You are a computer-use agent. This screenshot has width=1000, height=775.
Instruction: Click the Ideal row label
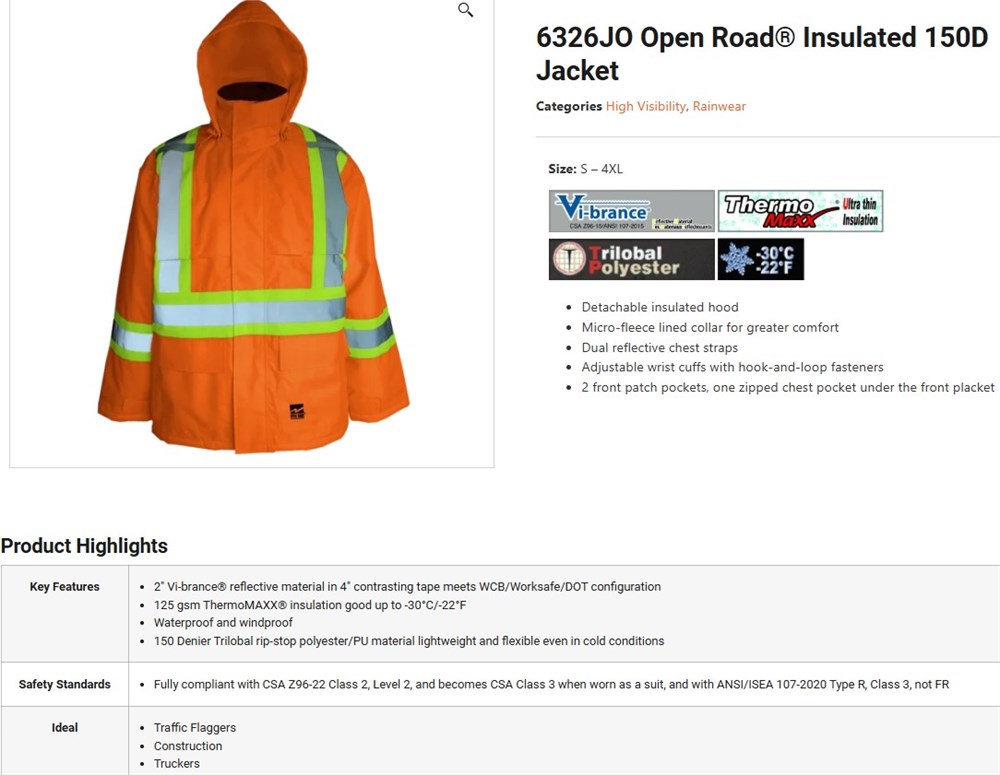coord(64,728)
